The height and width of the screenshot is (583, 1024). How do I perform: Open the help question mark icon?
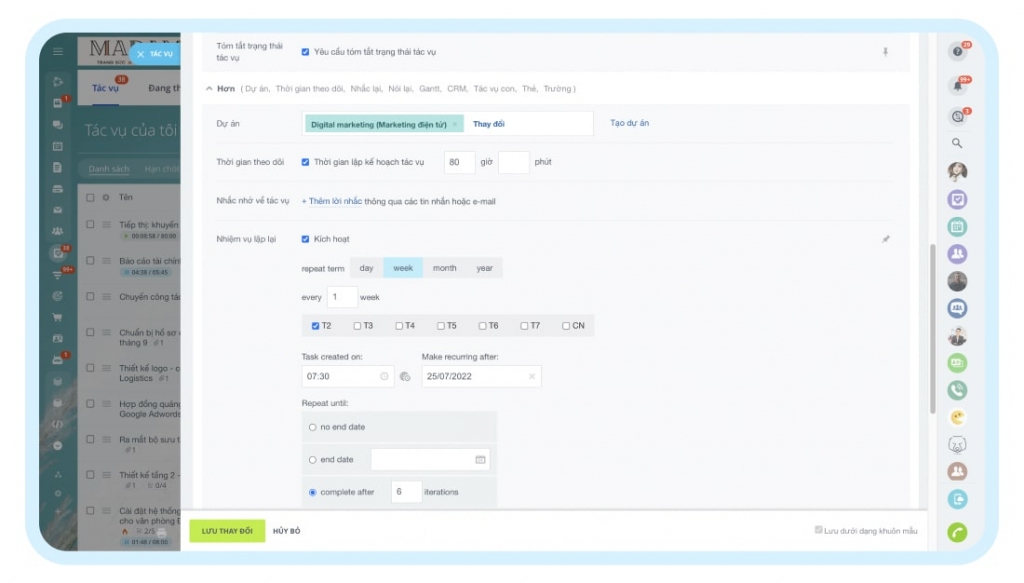tap(957, 52)
